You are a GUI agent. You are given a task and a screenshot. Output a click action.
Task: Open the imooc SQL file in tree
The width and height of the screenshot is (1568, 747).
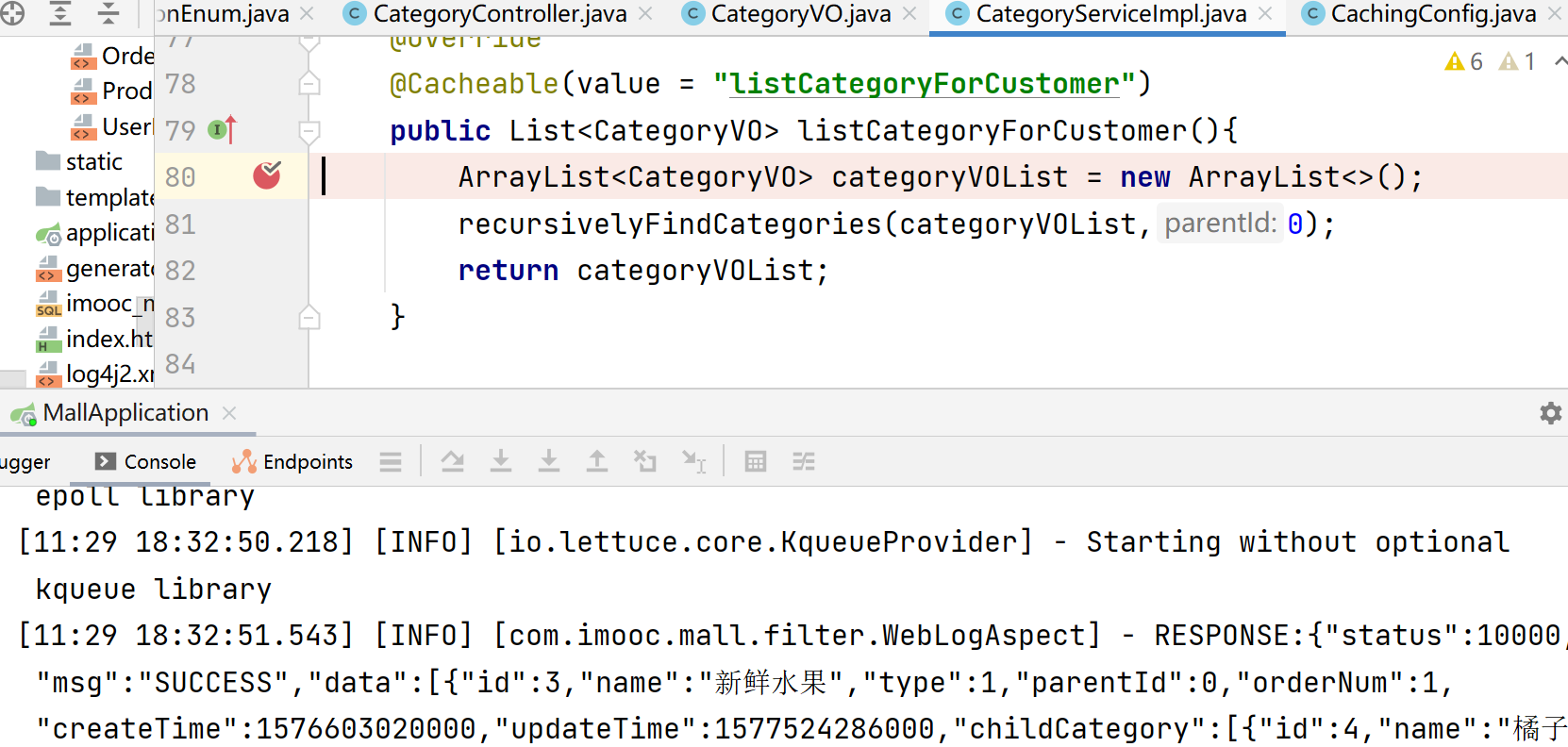94,304
